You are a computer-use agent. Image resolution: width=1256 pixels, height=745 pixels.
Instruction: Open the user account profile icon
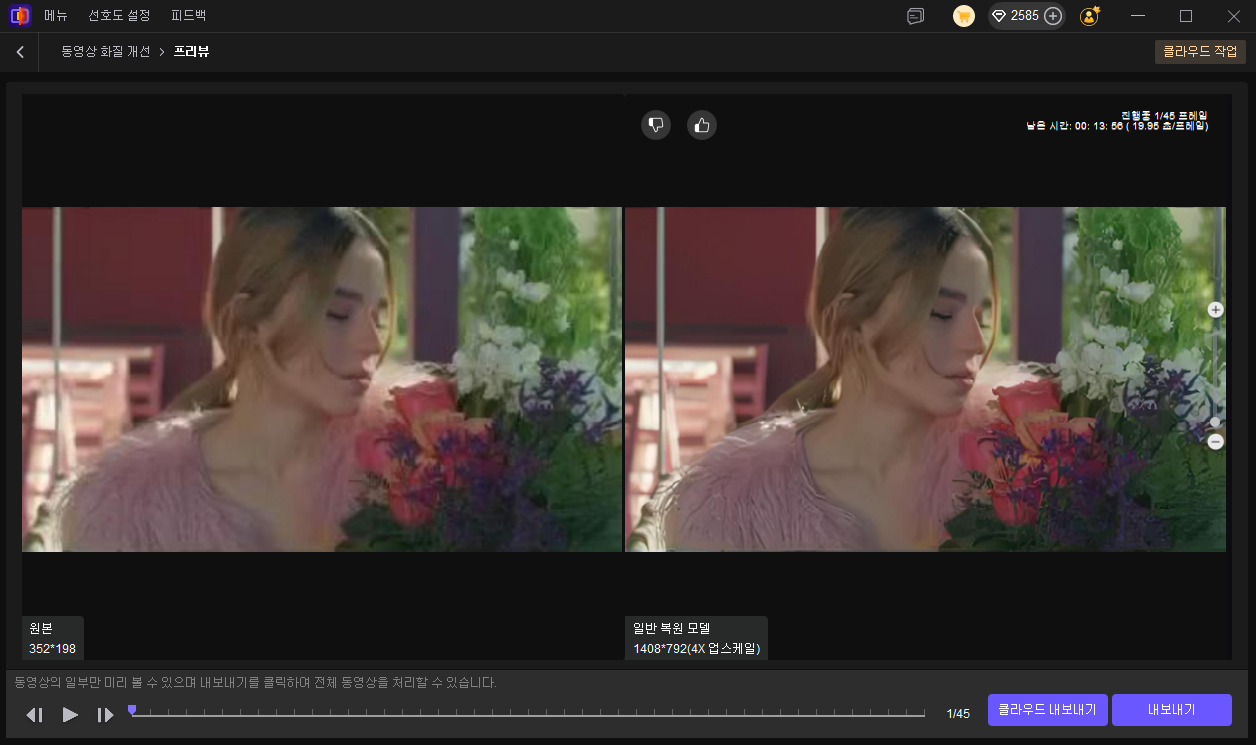click(x=1090, y=16)
